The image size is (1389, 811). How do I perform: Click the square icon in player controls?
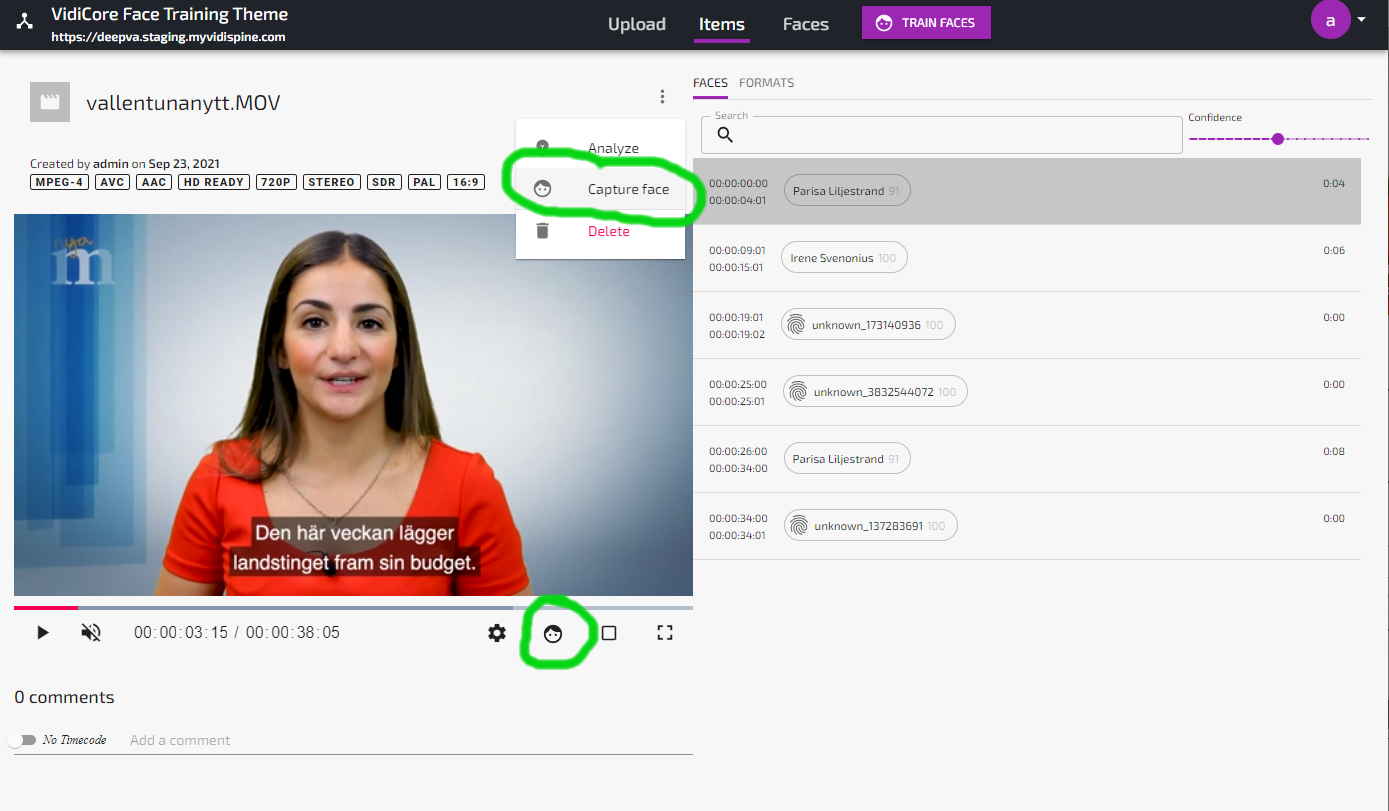coord(609,633)
